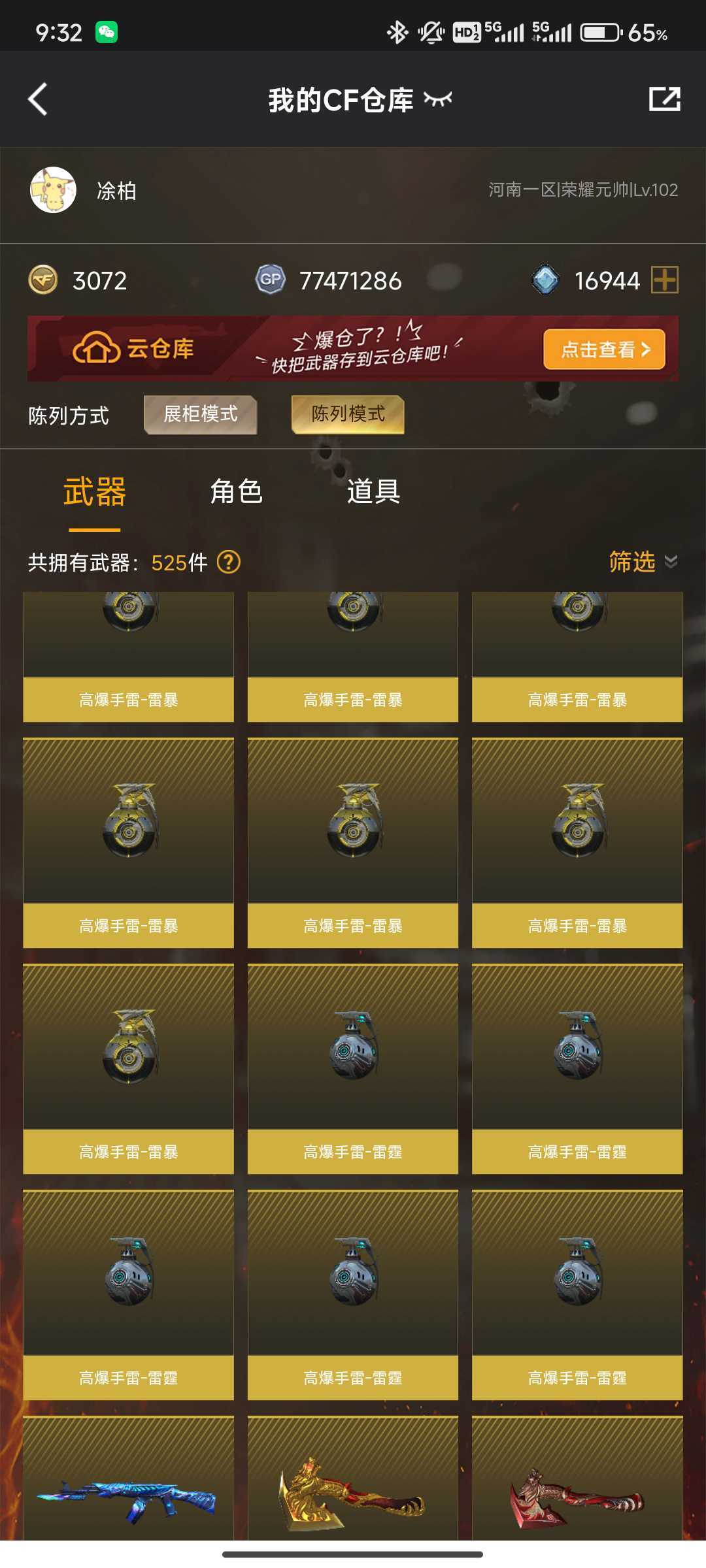The width and height of the screenshot is (706, 1568).
Task: Tap the Pikachu profile avatar
Action: [x=53, y=190]
